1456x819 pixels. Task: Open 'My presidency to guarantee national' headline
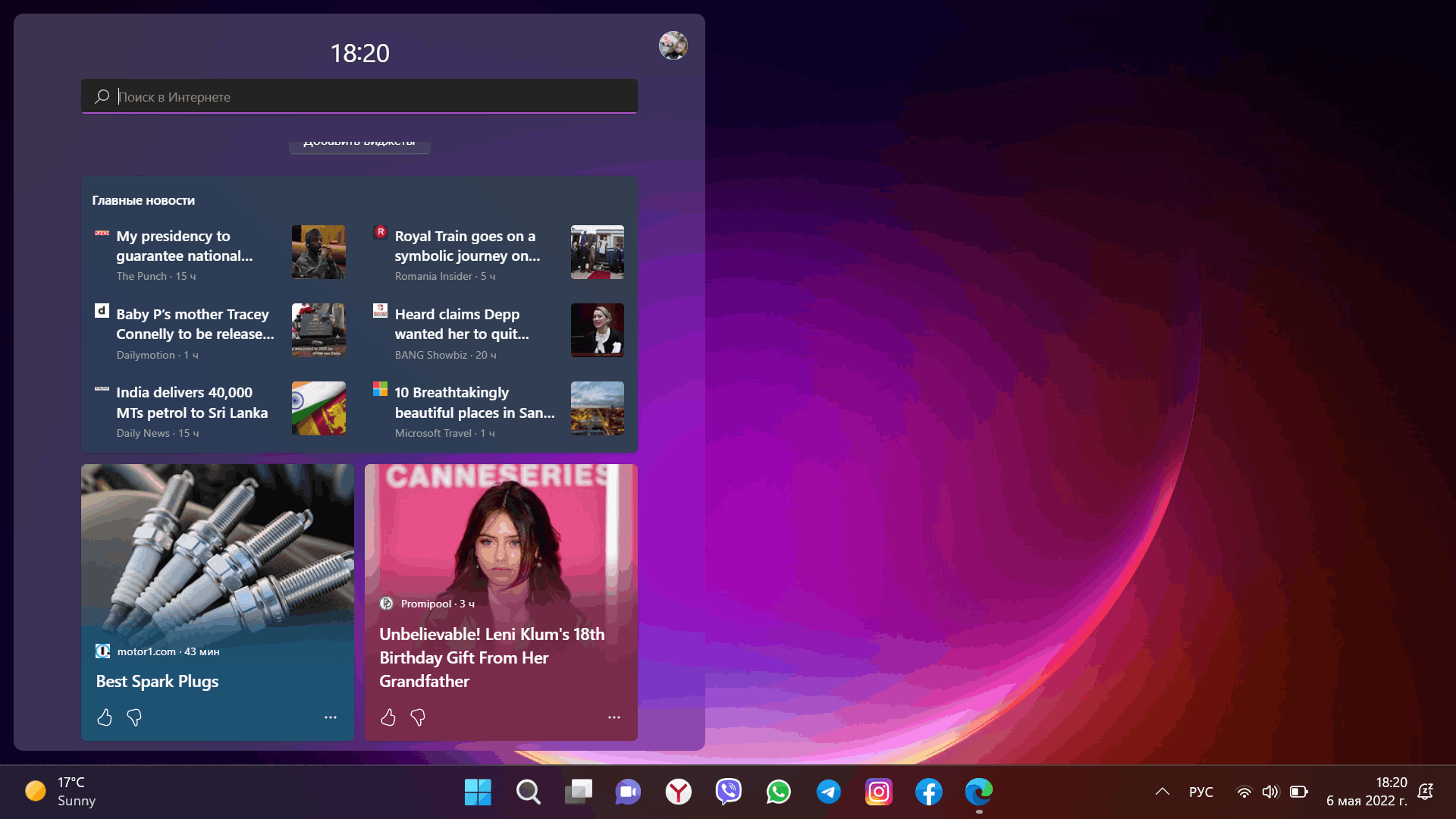(184, 246)
